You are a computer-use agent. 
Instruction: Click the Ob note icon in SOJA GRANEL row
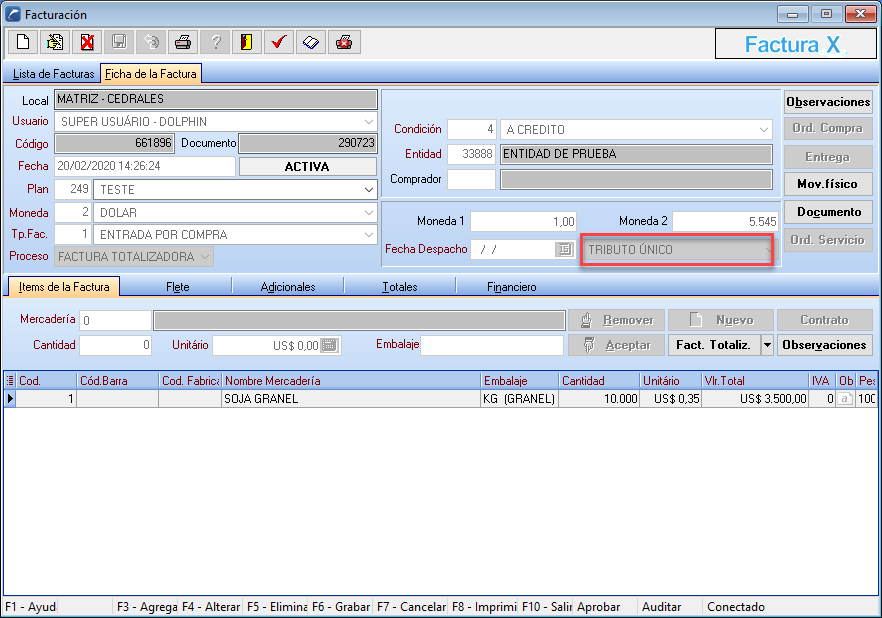pos(844,399)
